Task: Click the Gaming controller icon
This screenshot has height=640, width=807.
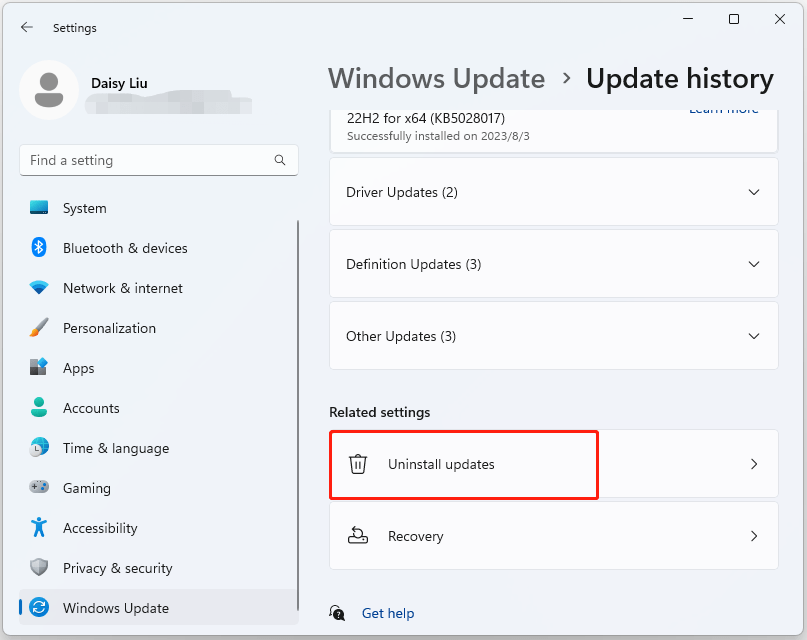Action: [x=38, y=488]
